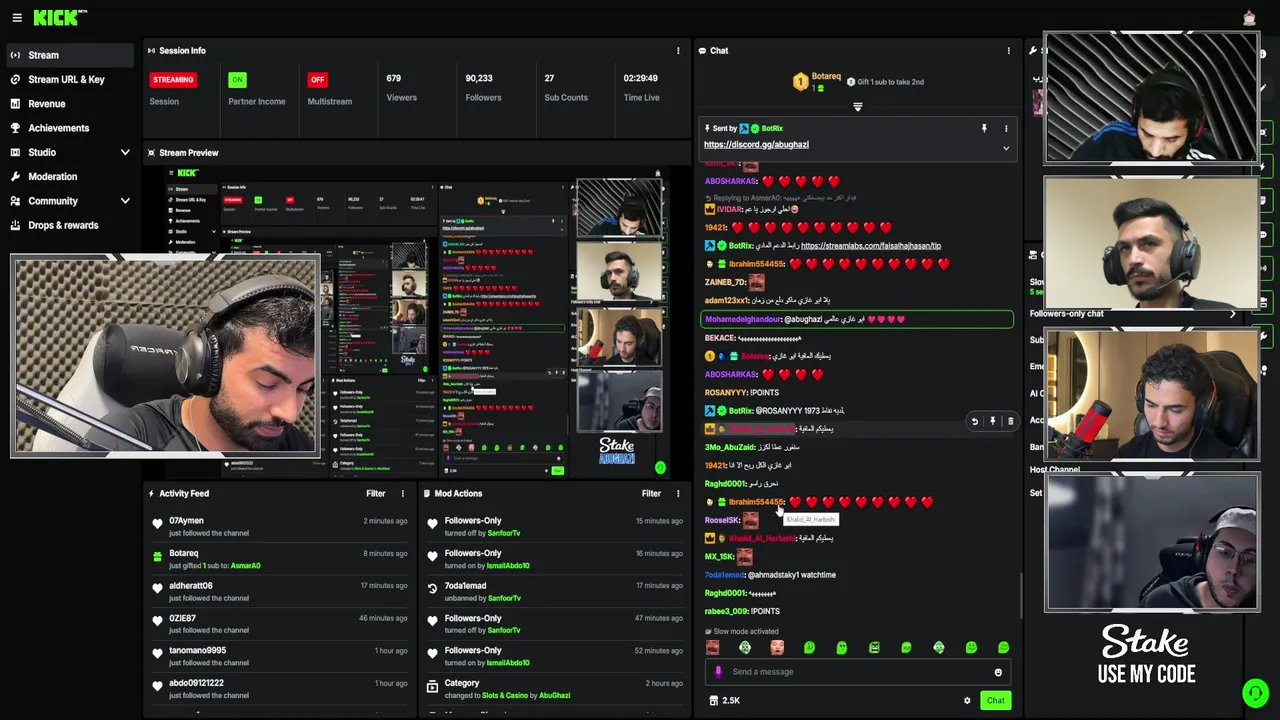Image resolution: width=1280 pixels, height=720 pixels.
Task: Open the Chat panel three-dot options menu
Action: coord(1008,51)
